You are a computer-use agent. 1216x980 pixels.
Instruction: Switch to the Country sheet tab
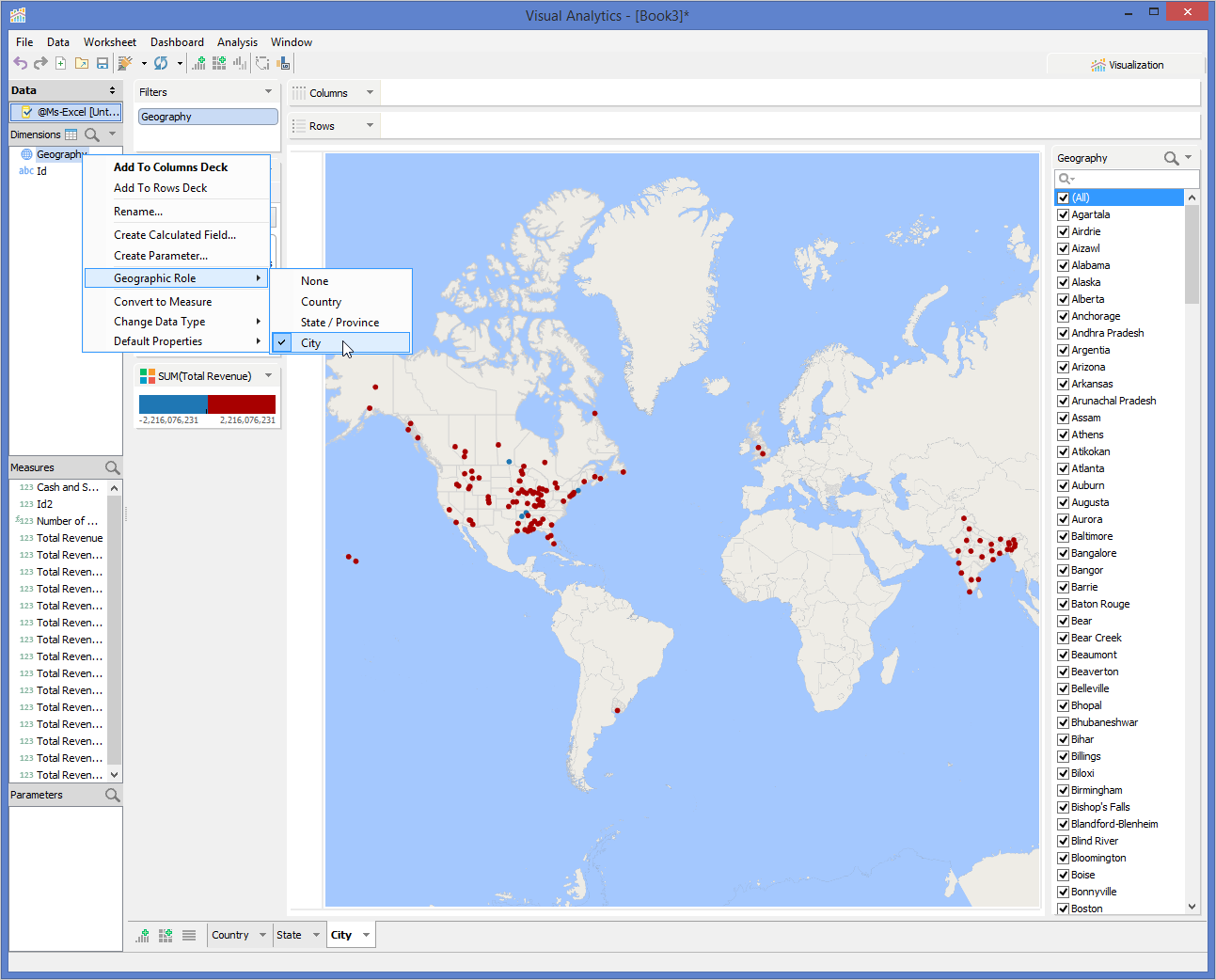[x=230, y=935]
